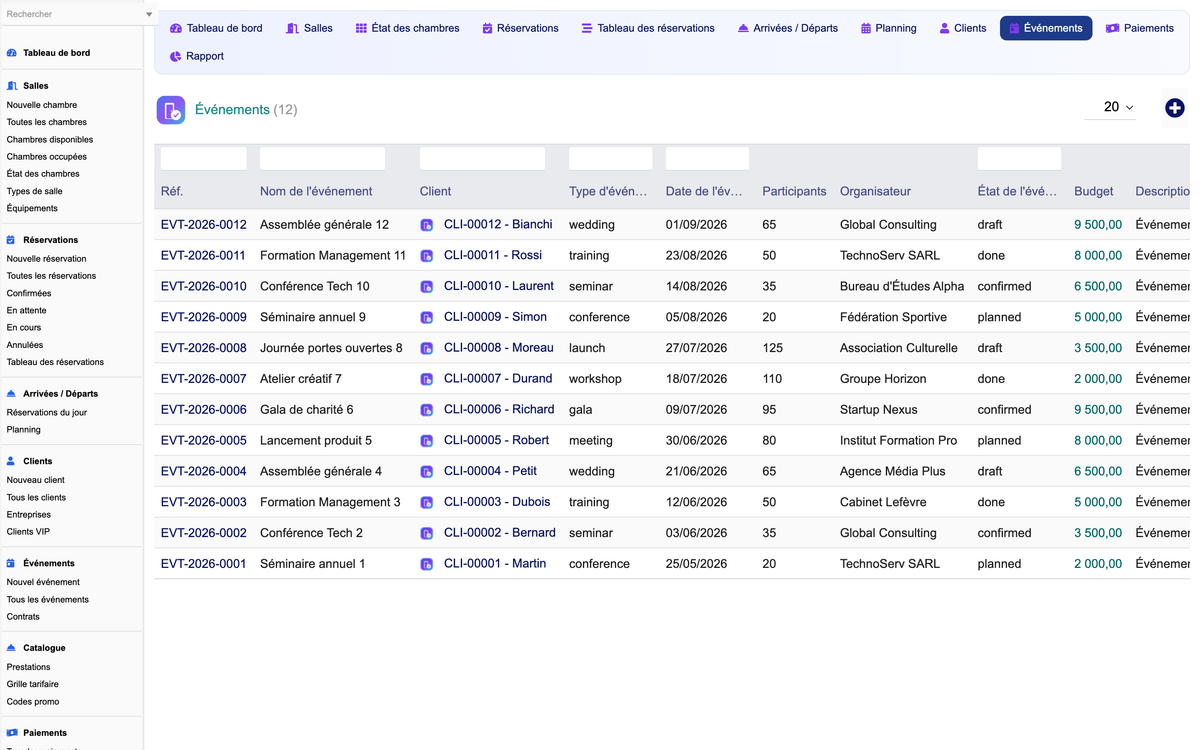Sort by Participants column header
This screenshot has width=1200, height=750.
(x=794, y=191)
